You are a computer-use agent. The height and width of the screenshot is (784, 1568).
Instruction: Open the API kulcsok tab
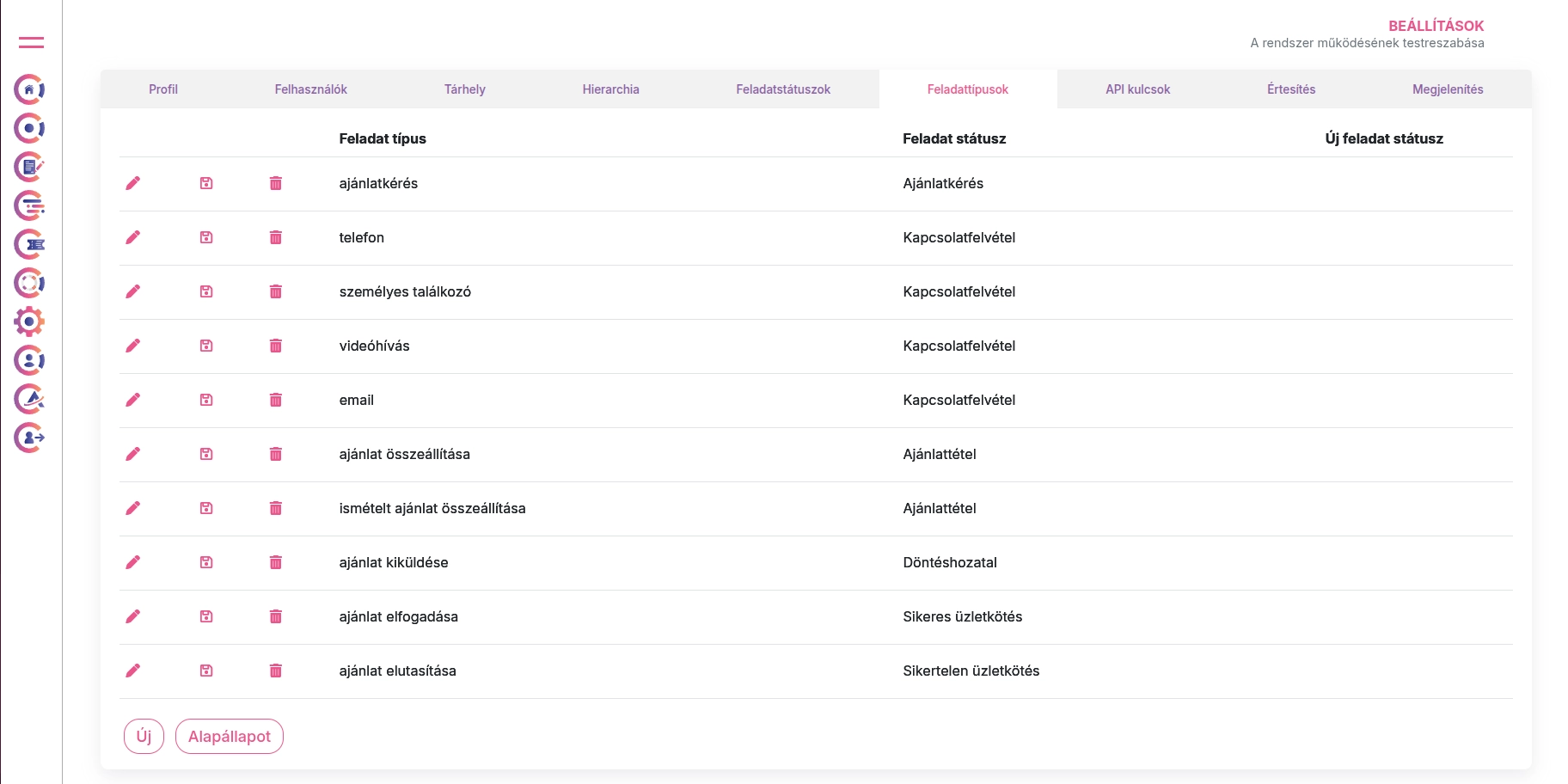click(1137, 89)
